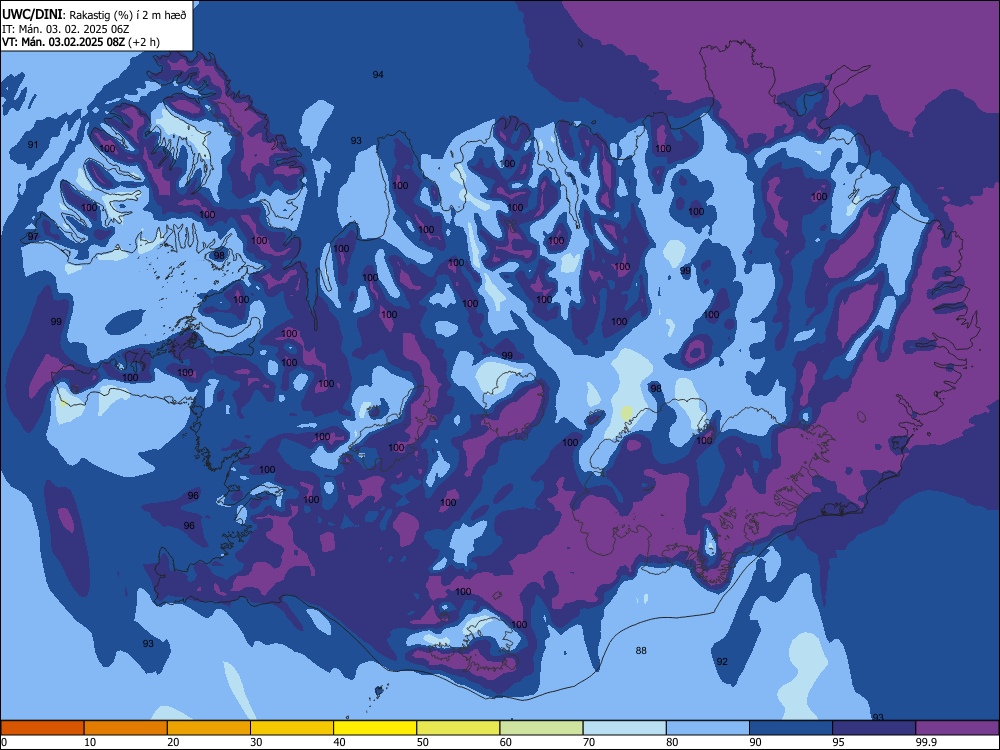The image size is (1000, 750).
Task: Click the '94' humidity value on the map
Action: [x=378, y=75]
